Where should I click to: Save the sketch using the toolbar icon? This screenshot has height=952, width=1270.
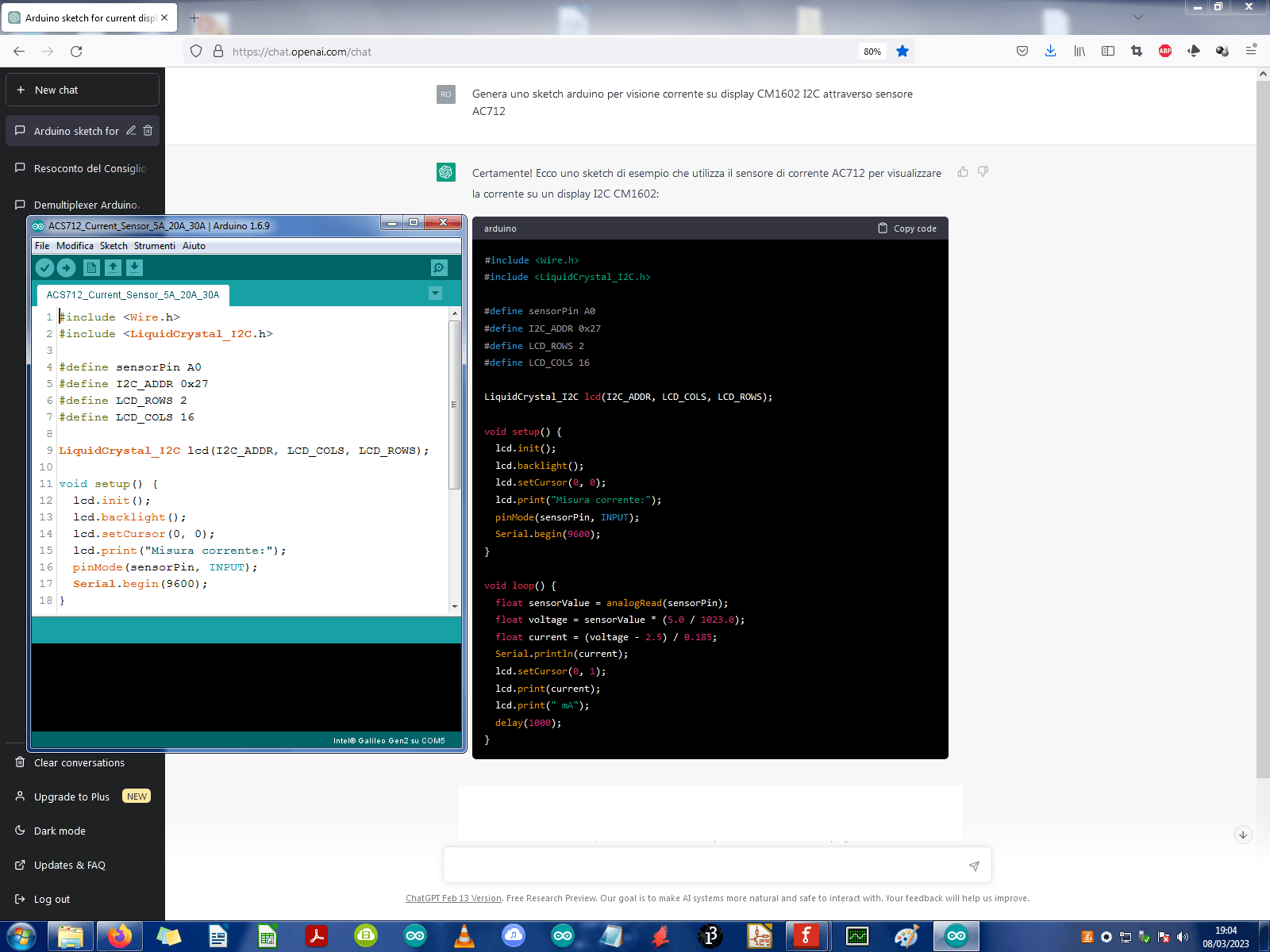click(135, 268)
